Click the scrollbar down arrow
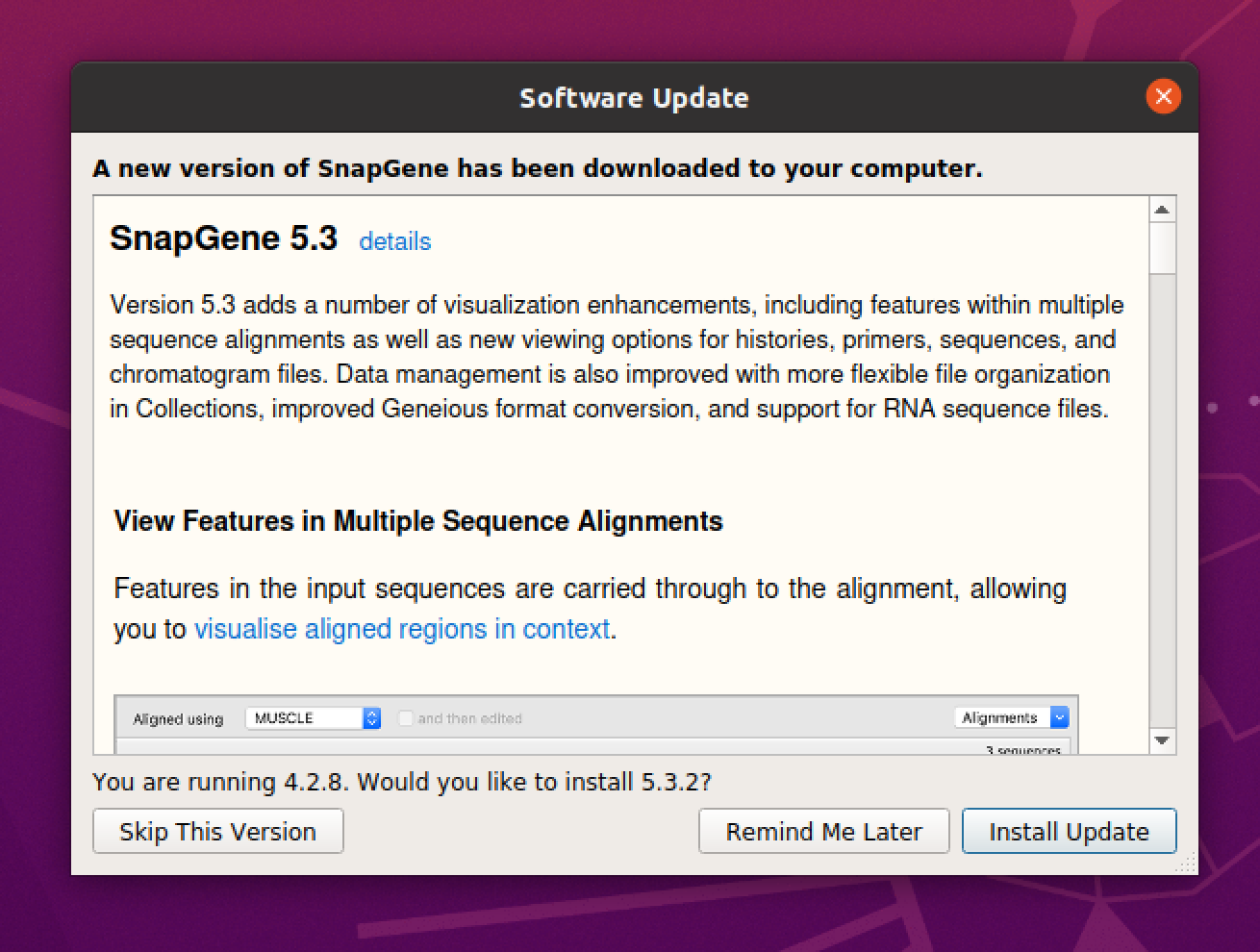This screenshot has height=952, width=1260. click(x=1162, y=740)
